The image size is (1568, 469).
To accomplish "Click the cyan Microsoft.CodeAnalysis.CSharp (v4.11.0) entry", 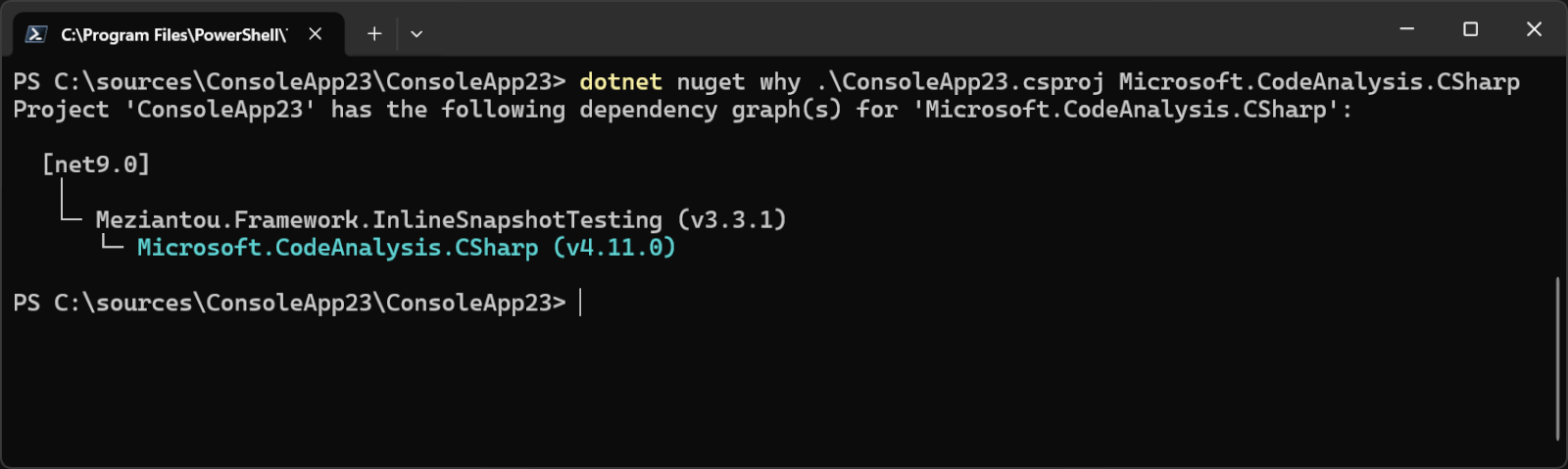I will click(406, 248).
